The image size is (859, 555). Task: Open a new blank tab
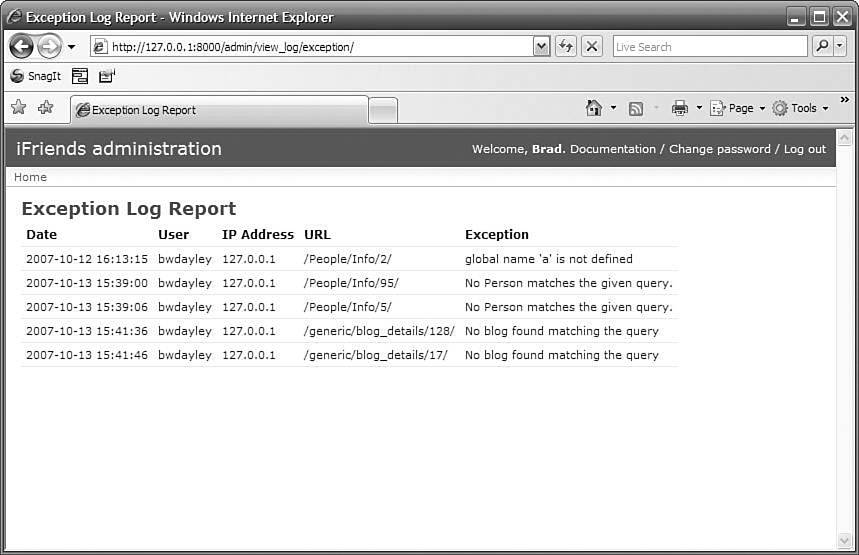[x=382, y=110]
